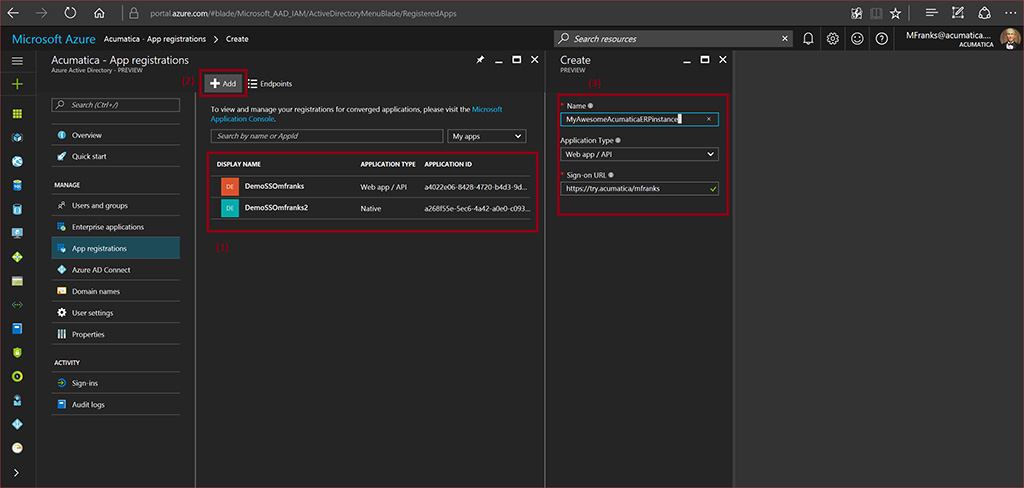The image size is (1024, 488).
Task: Clear the Search resources box
Action: coord(785,39)
